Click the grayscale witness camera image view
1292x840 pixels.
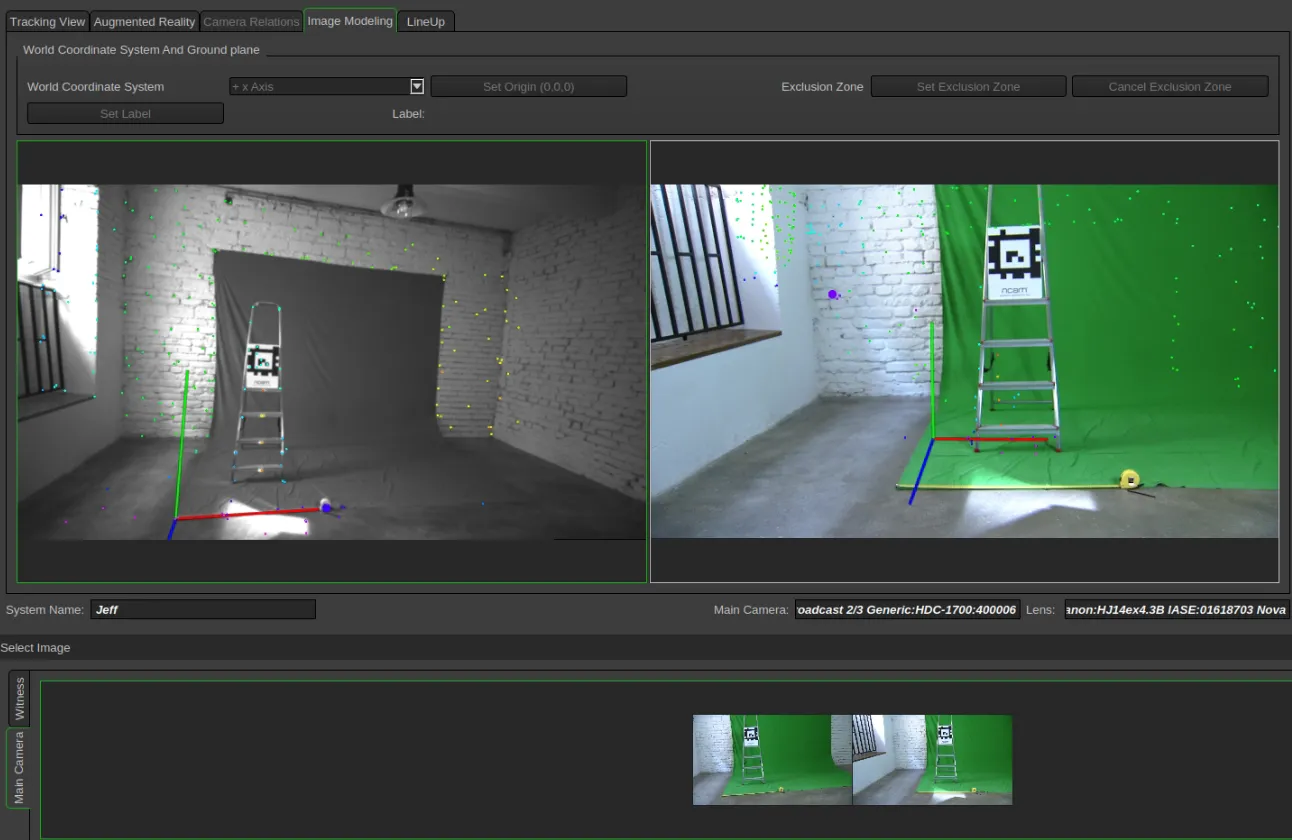[332, 362]
